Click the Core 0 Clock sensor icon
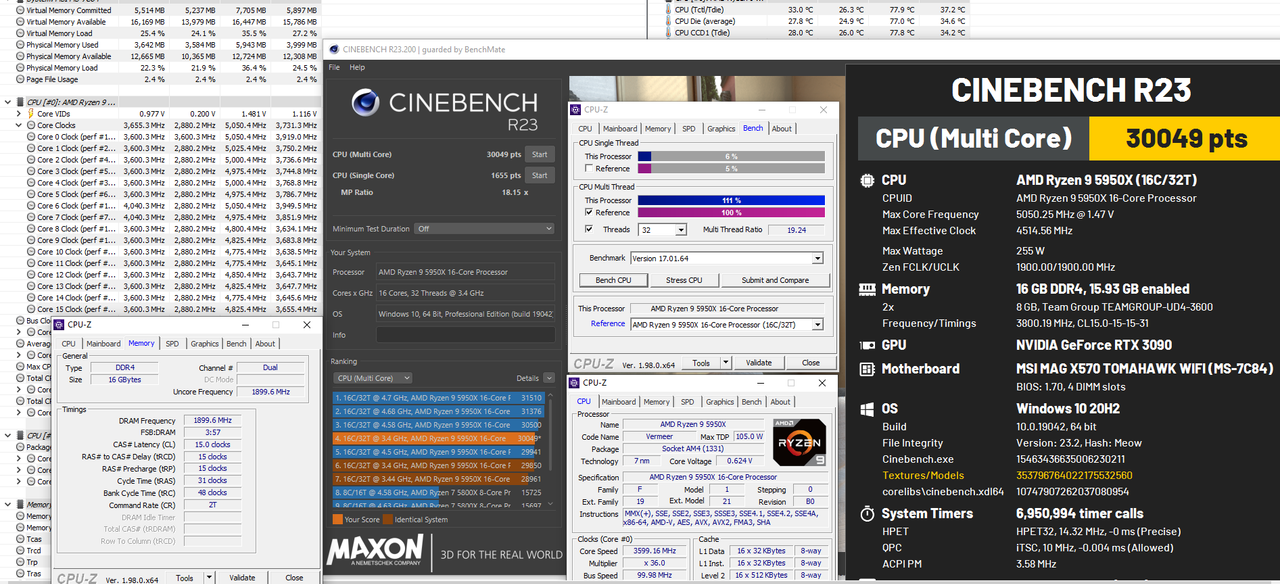The height and width of the screenshot is (584, 1280). (x=31, y=137)
